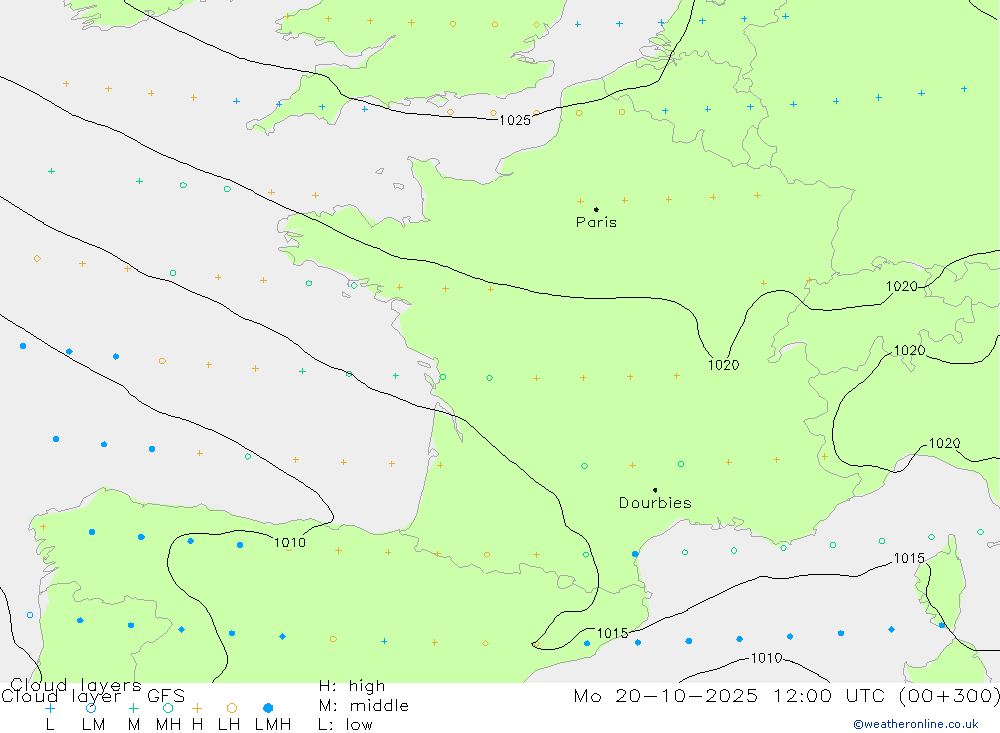Click the 'L: low' legend text

click(345, 725)
